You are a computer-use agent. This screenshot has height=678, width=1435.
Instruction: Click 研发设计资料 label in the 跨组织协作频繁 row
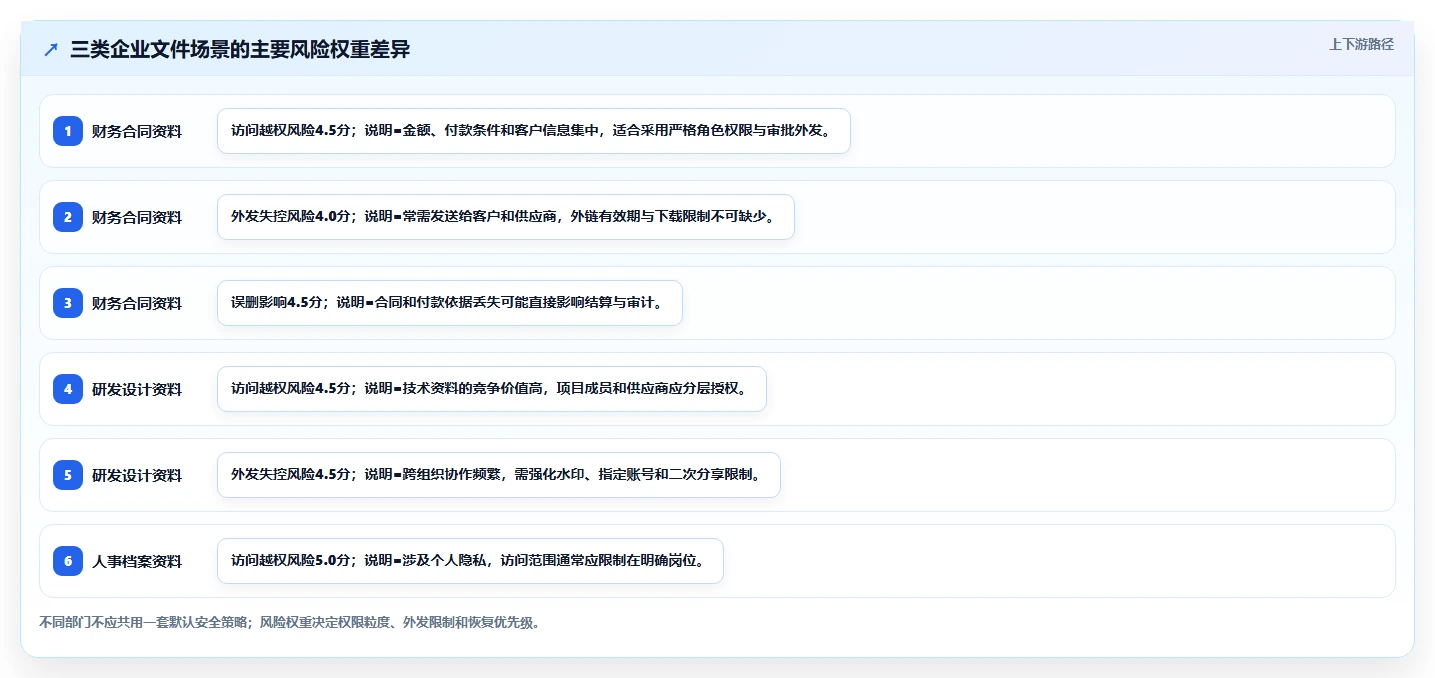click(137, 475)
